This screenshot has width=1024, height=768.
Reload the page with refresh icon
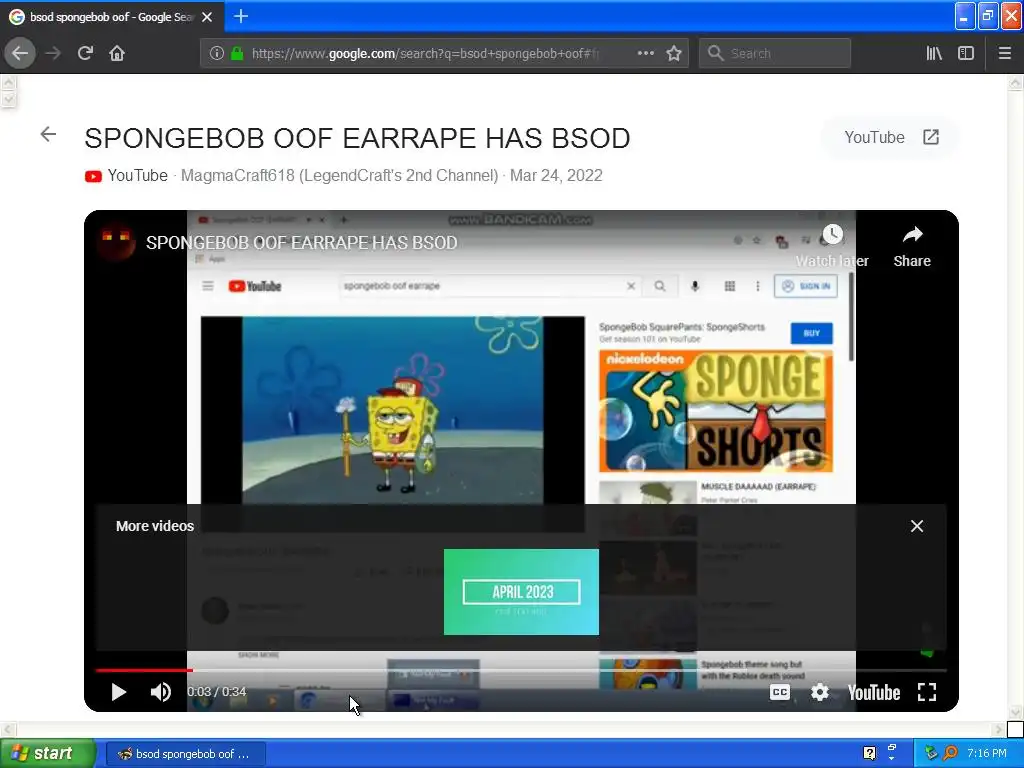pos(86,53)
